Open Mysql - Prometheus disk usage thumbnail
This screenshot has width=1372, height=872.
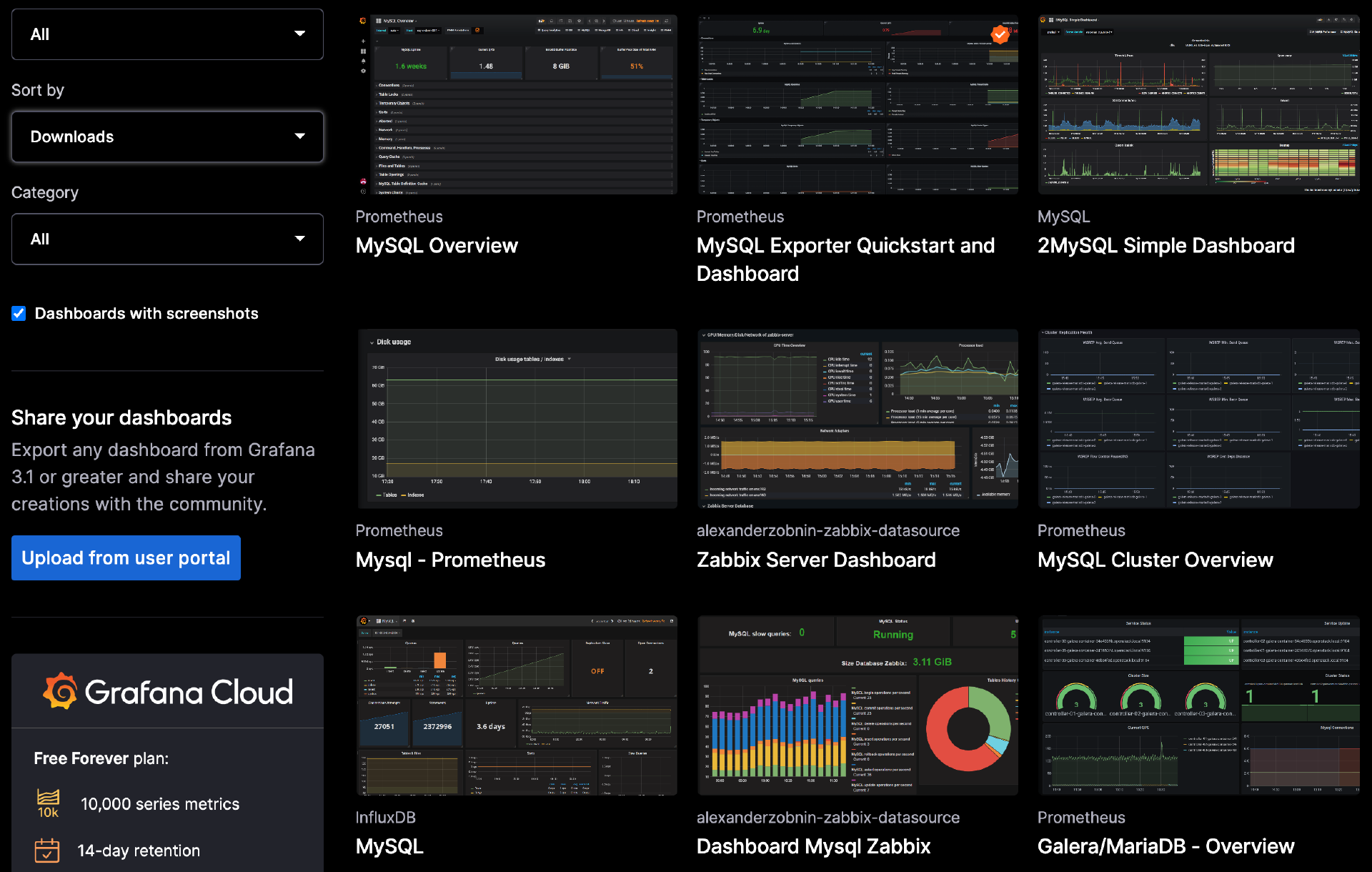[x=517, y=419]
